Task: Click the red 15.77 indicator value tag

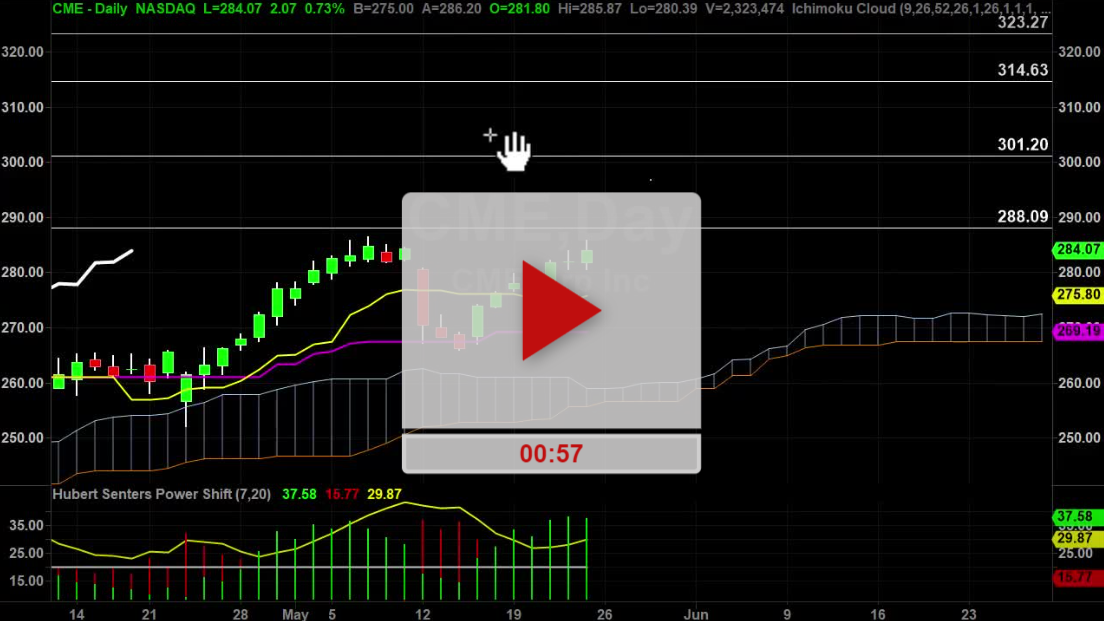Action: click(1077, 577)
